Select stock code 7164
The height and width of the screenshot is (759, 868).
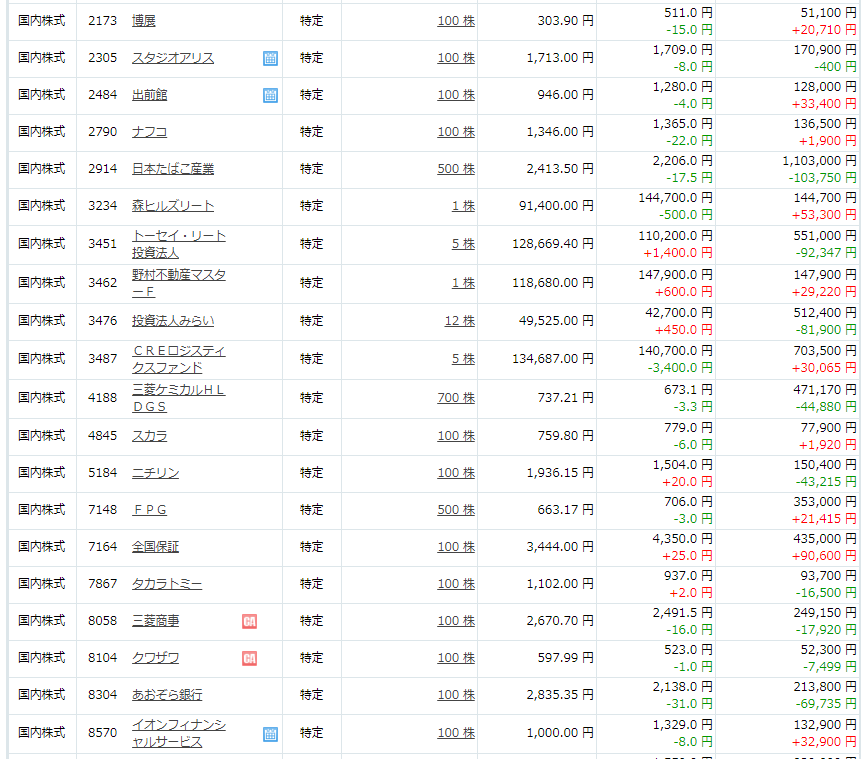click(x=102, y=547)
